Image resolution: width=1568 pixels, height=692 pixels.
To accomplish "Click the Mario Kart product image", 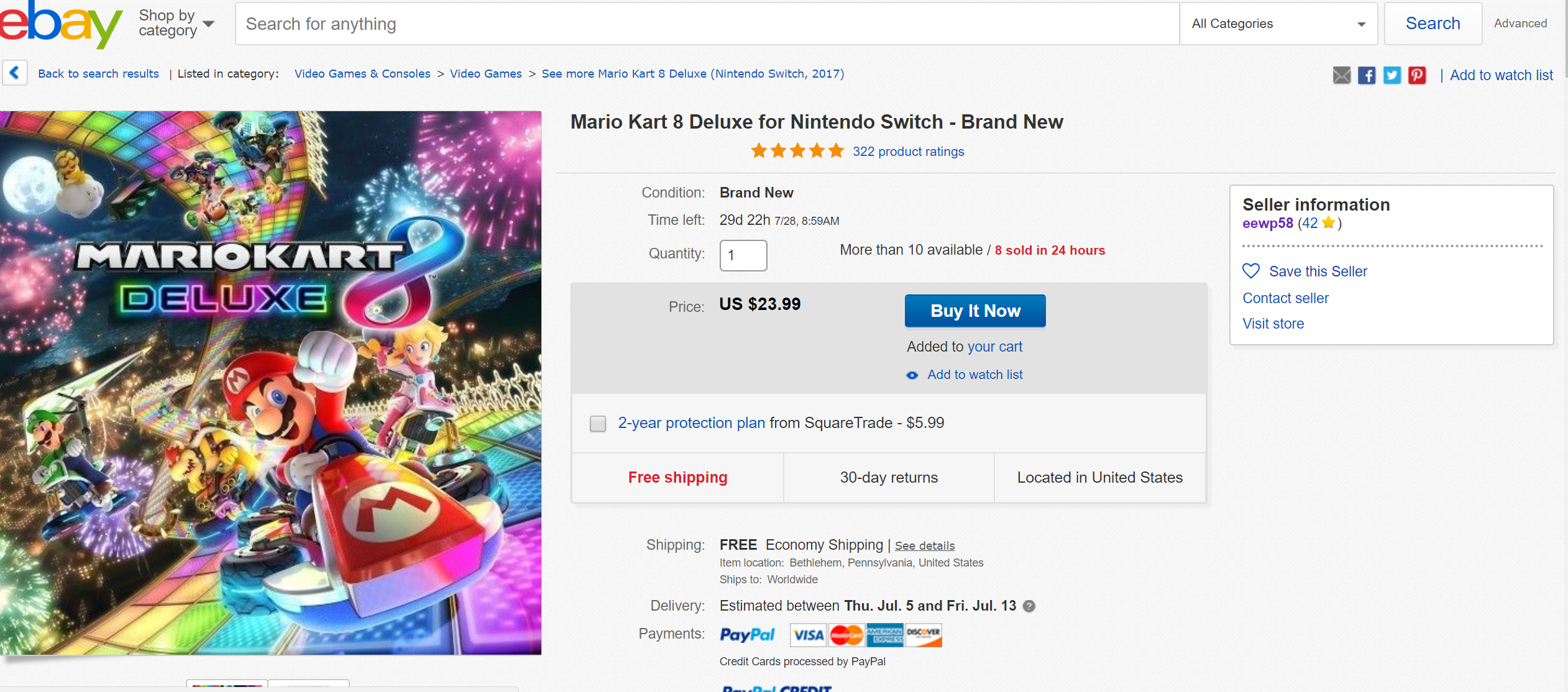I will click(x=270, y=383).
